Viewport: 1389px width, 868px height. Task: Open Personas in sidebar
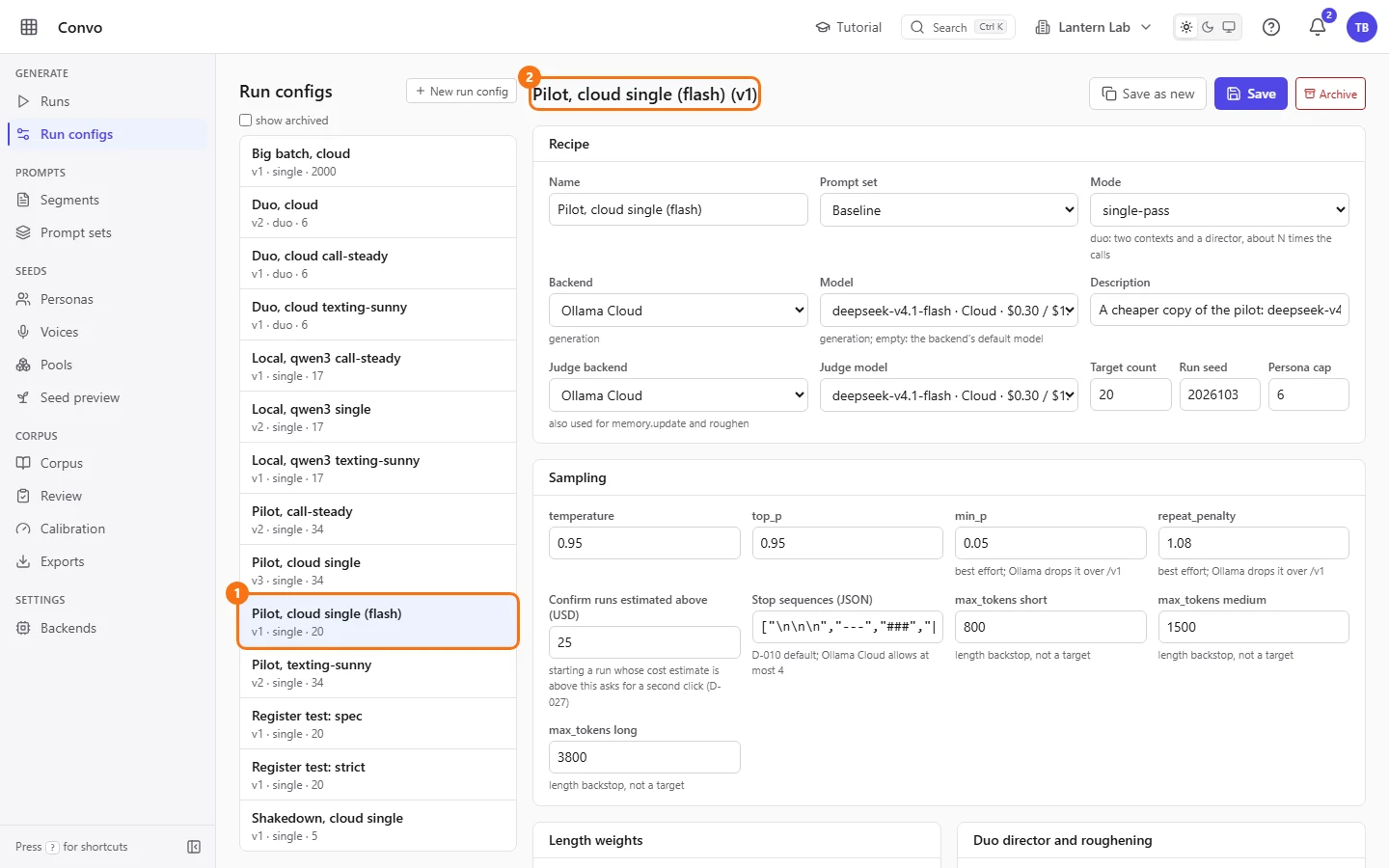(107, 299)
